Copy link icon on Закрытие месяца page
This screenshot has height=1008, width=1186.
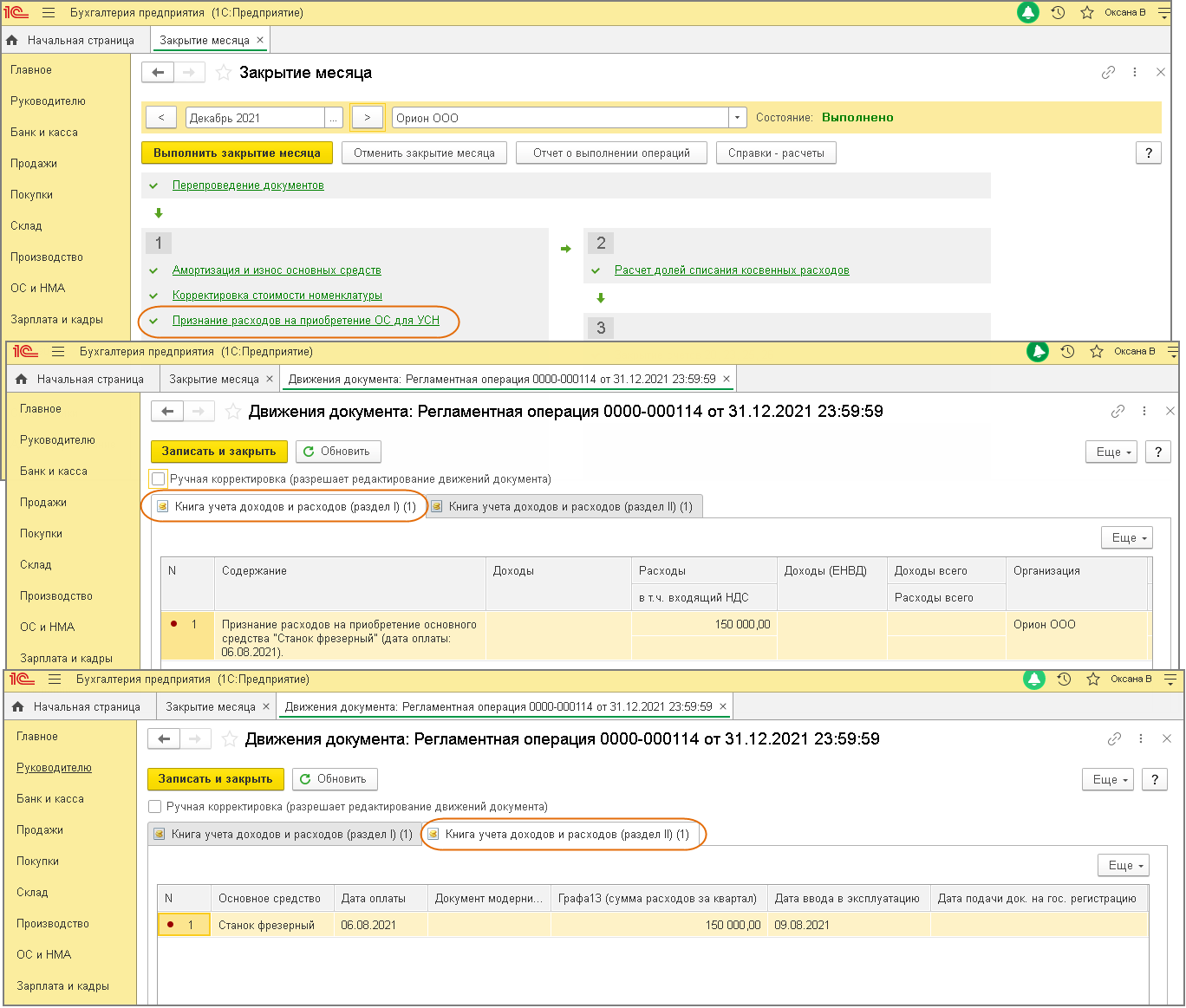pyautogui.click(x=1108, y=73)
